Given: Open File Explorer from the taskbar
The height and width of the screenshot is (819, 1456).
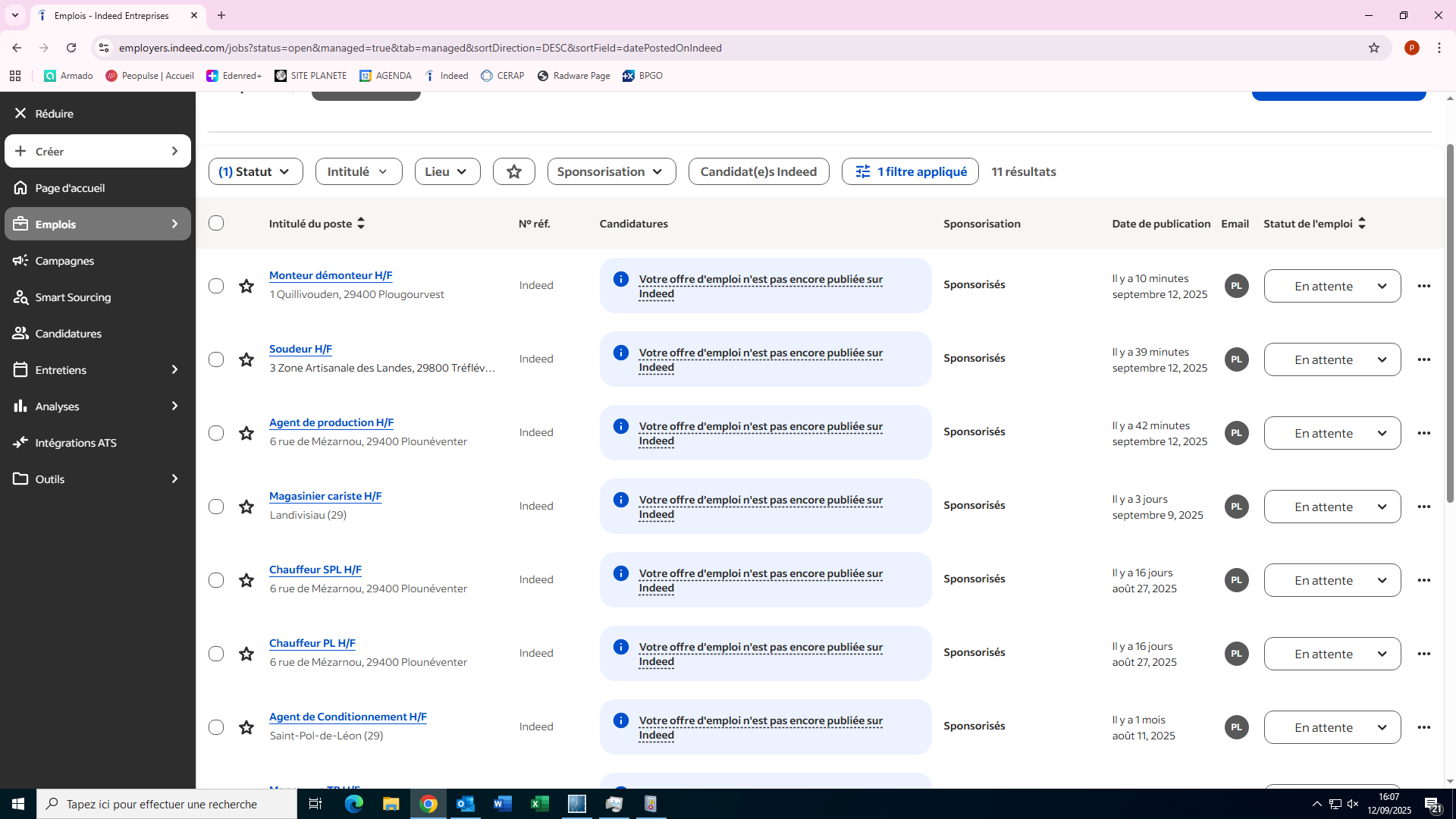Looking at the screenshot, I should [391, 804].
